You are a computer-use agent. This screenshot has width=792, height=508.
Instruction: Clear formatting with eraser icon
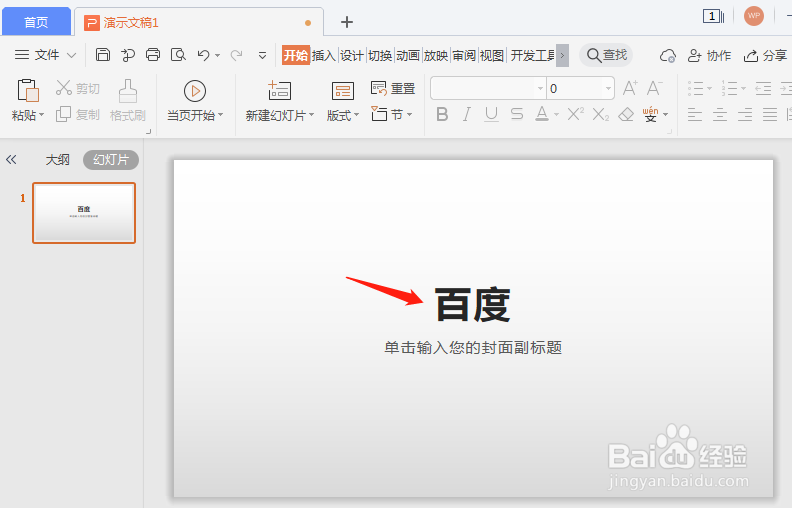click(626, 115)
